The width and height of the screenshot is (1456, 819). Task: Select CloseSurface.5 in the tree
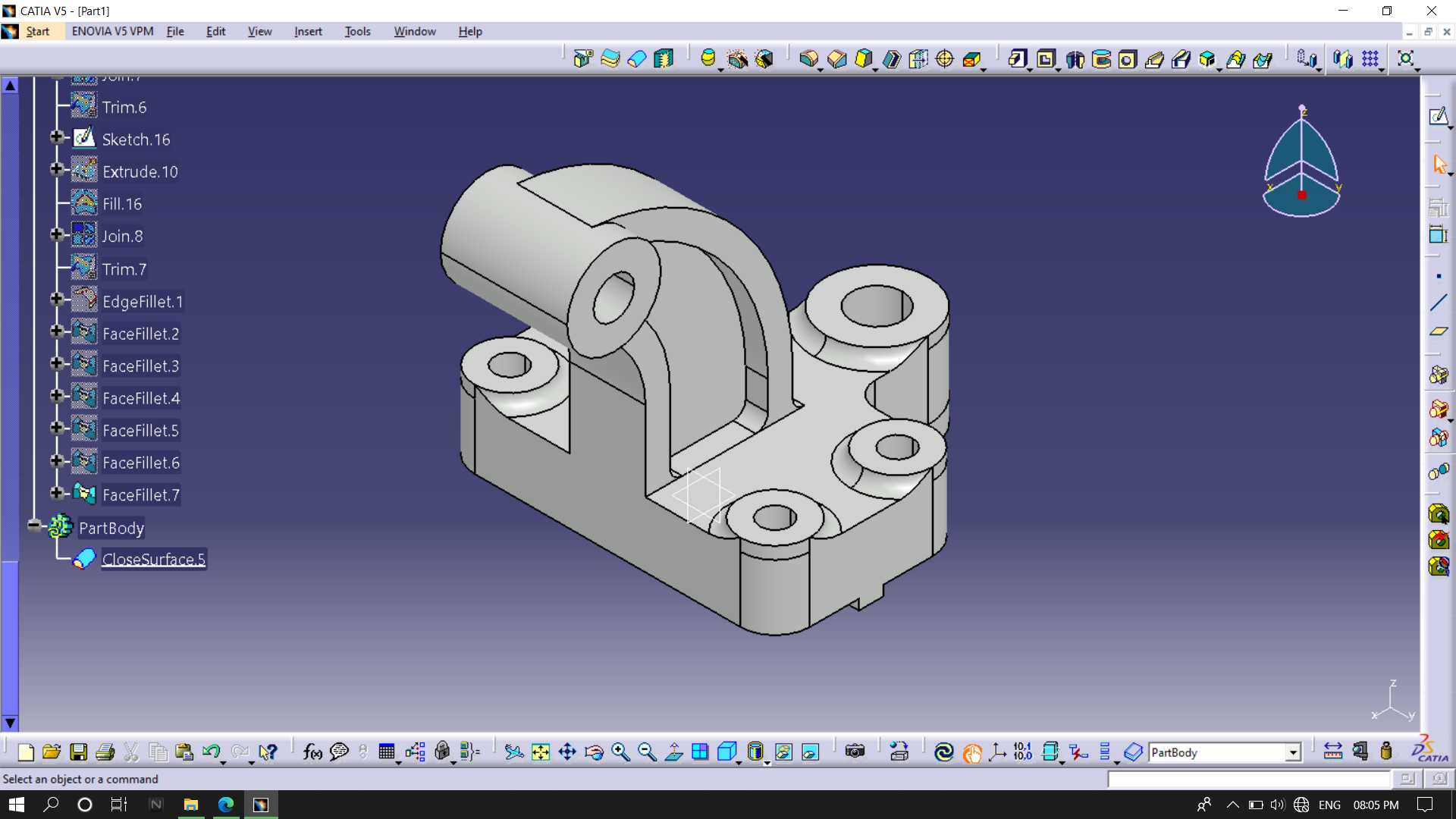point(153,559)
